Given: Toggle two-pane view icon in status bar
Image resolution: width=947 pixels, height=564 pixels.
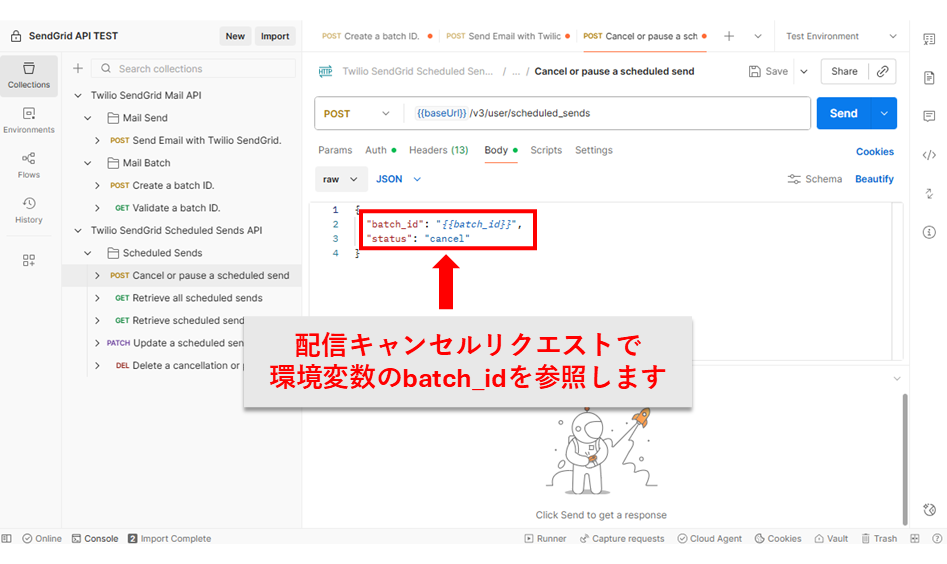Looking at the screenshot, I should point(915,539).
